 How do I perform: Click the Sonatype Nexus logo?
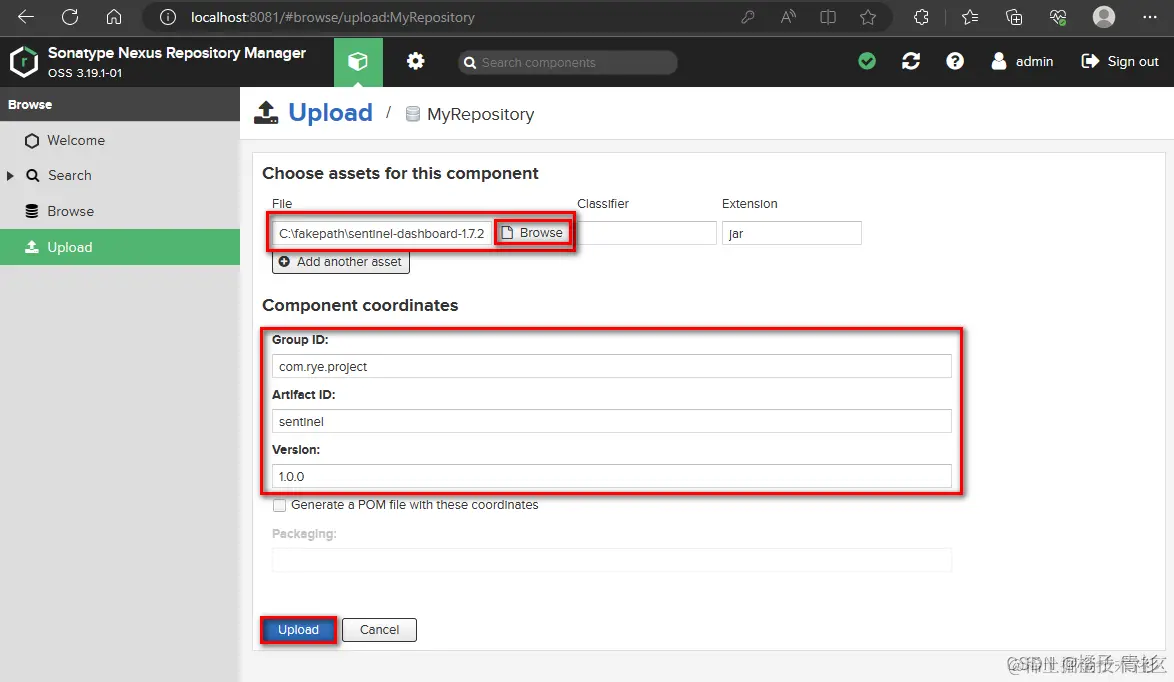(23, 61)
